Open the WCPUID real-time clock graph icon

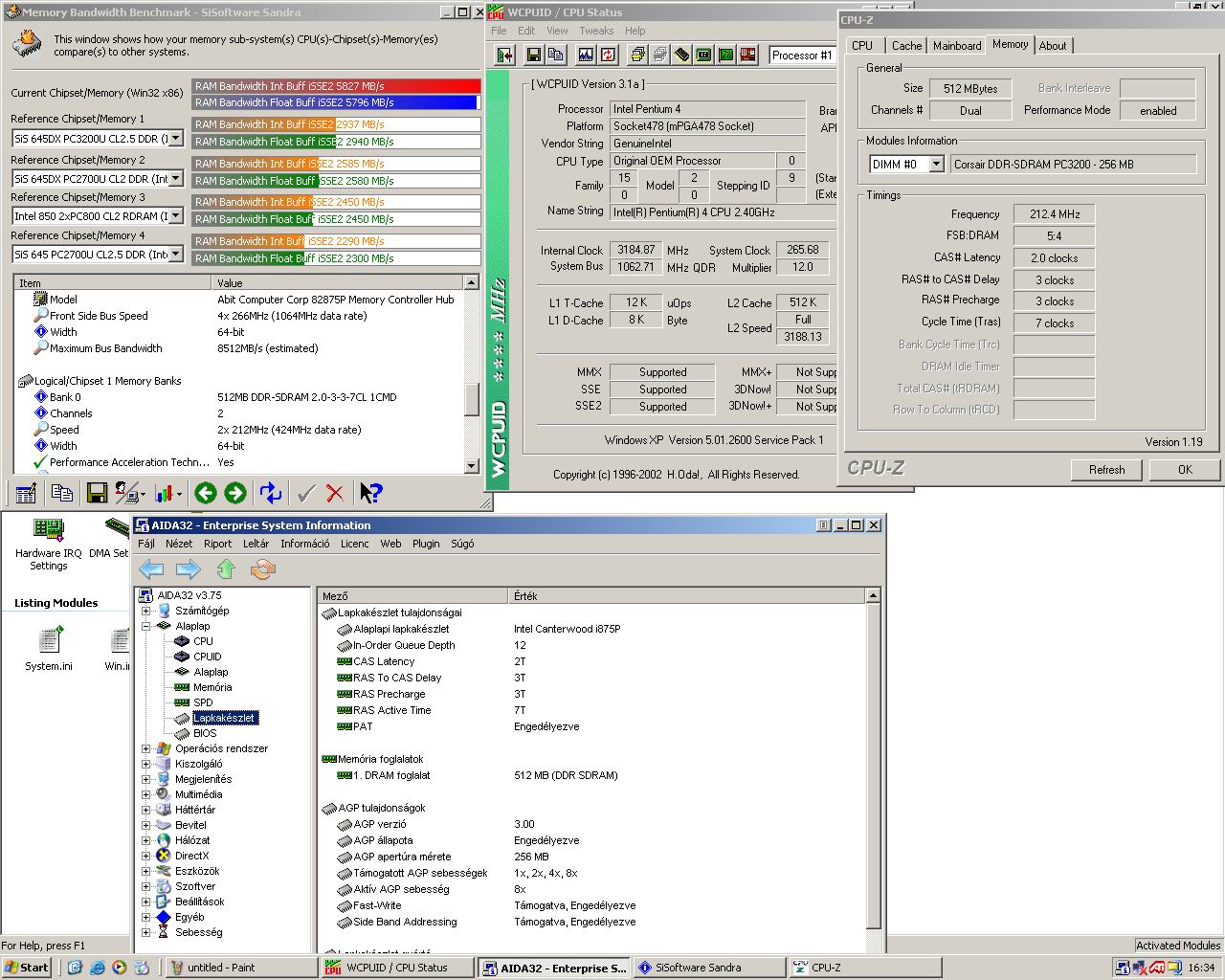[x=585, y=55]
